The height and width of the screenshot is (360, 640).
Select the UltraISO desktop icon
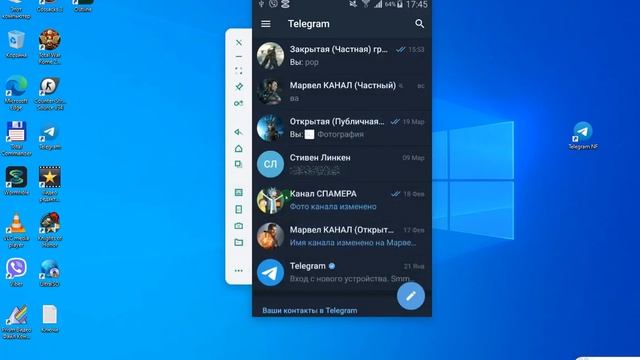coord(50,273)
